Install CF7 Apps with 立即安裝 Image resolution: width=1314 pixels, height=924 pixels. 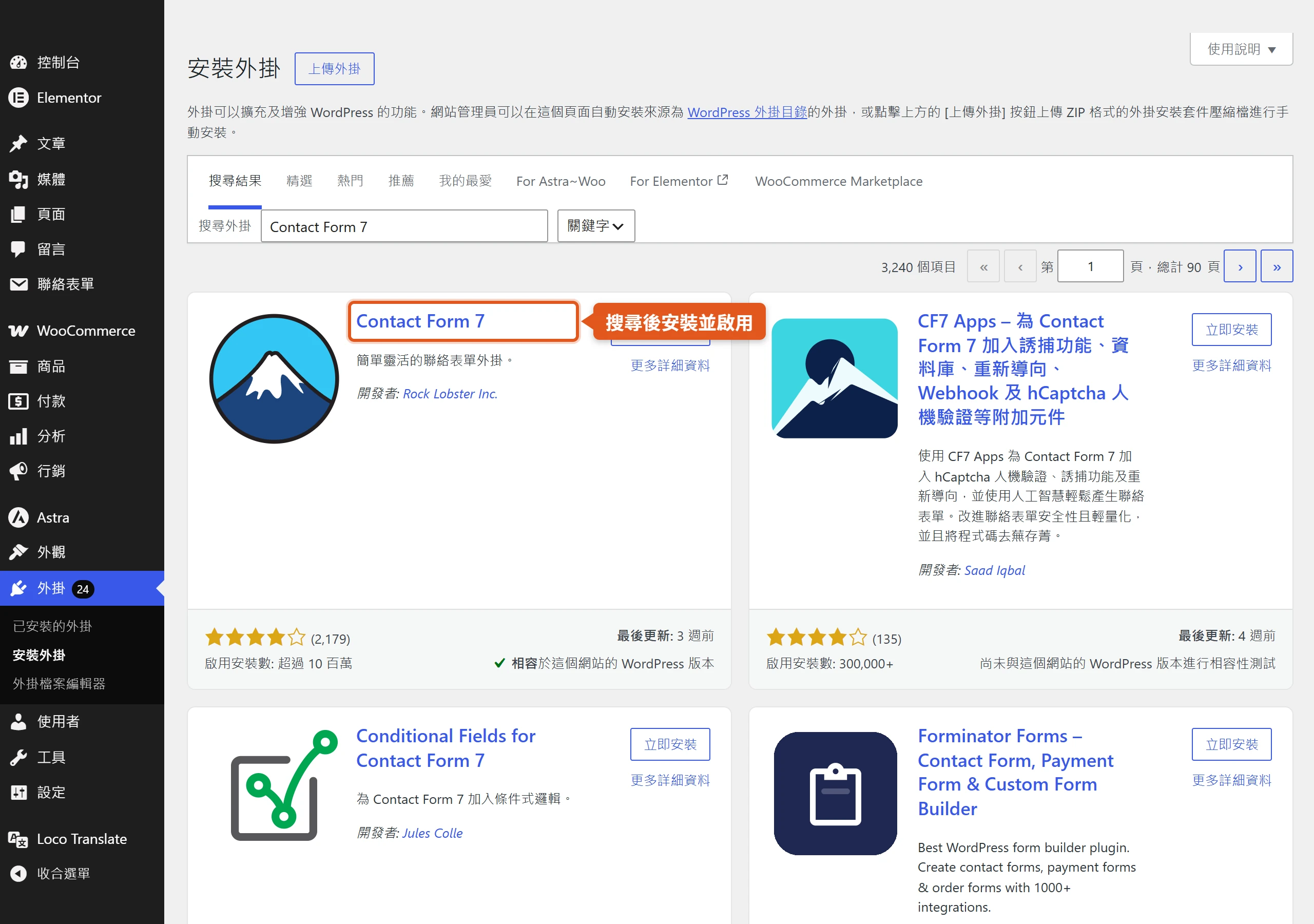pyautogui.click(x=1231, y=329)
